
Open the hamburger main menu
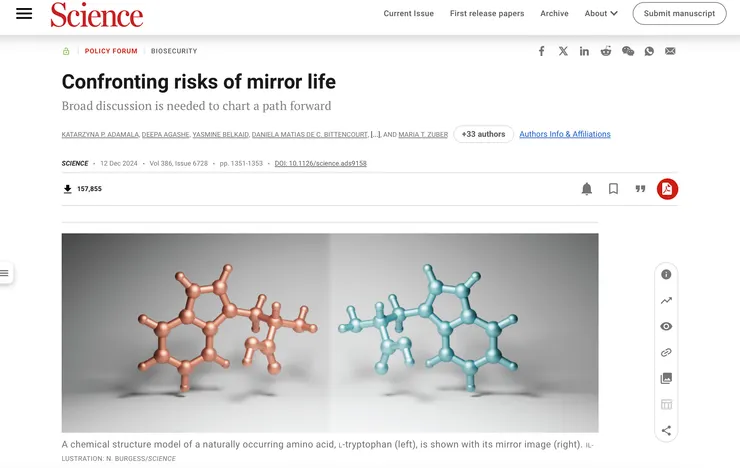[24, 13]
